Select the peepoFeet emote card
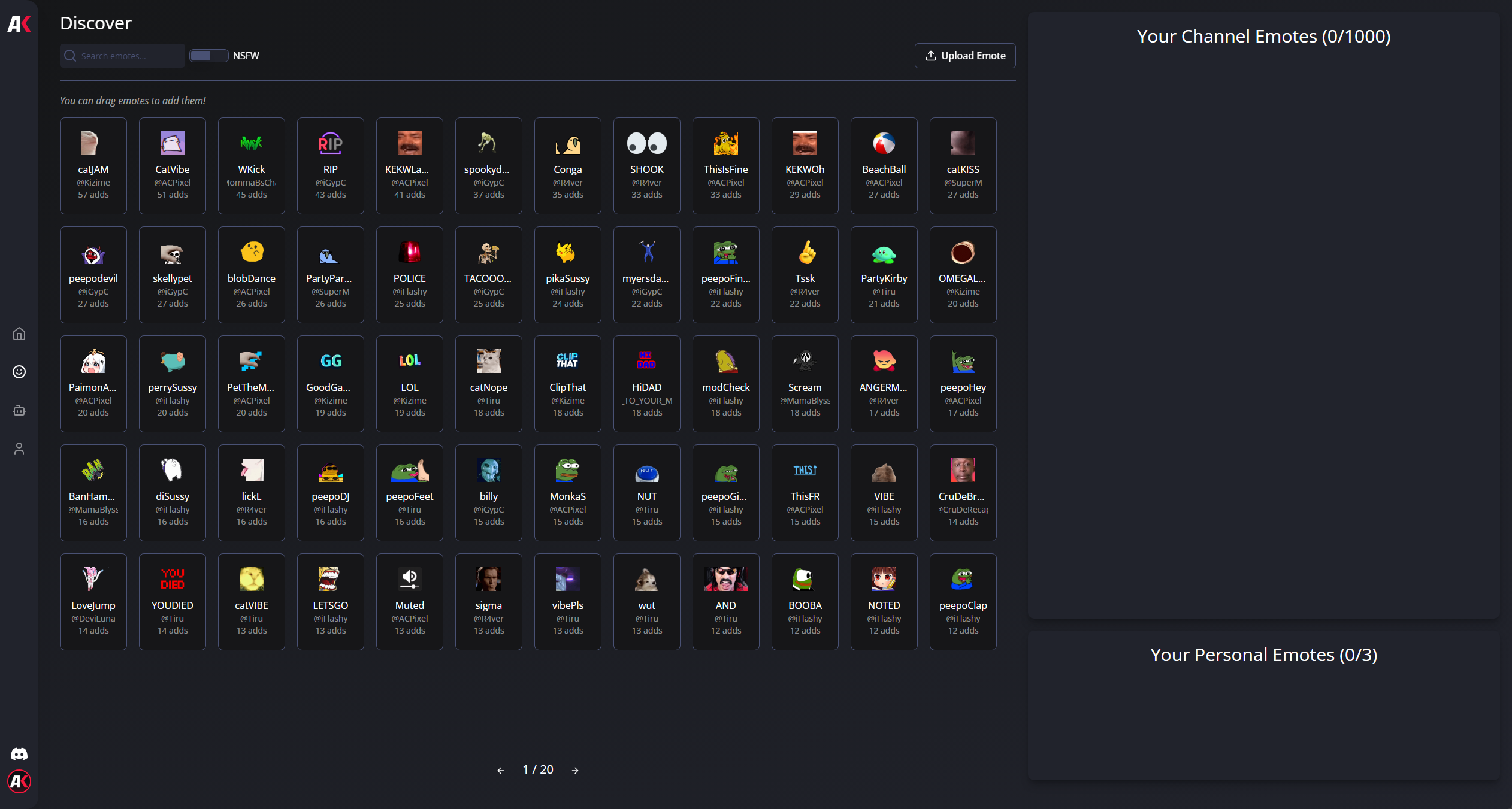 coord(410,493)
